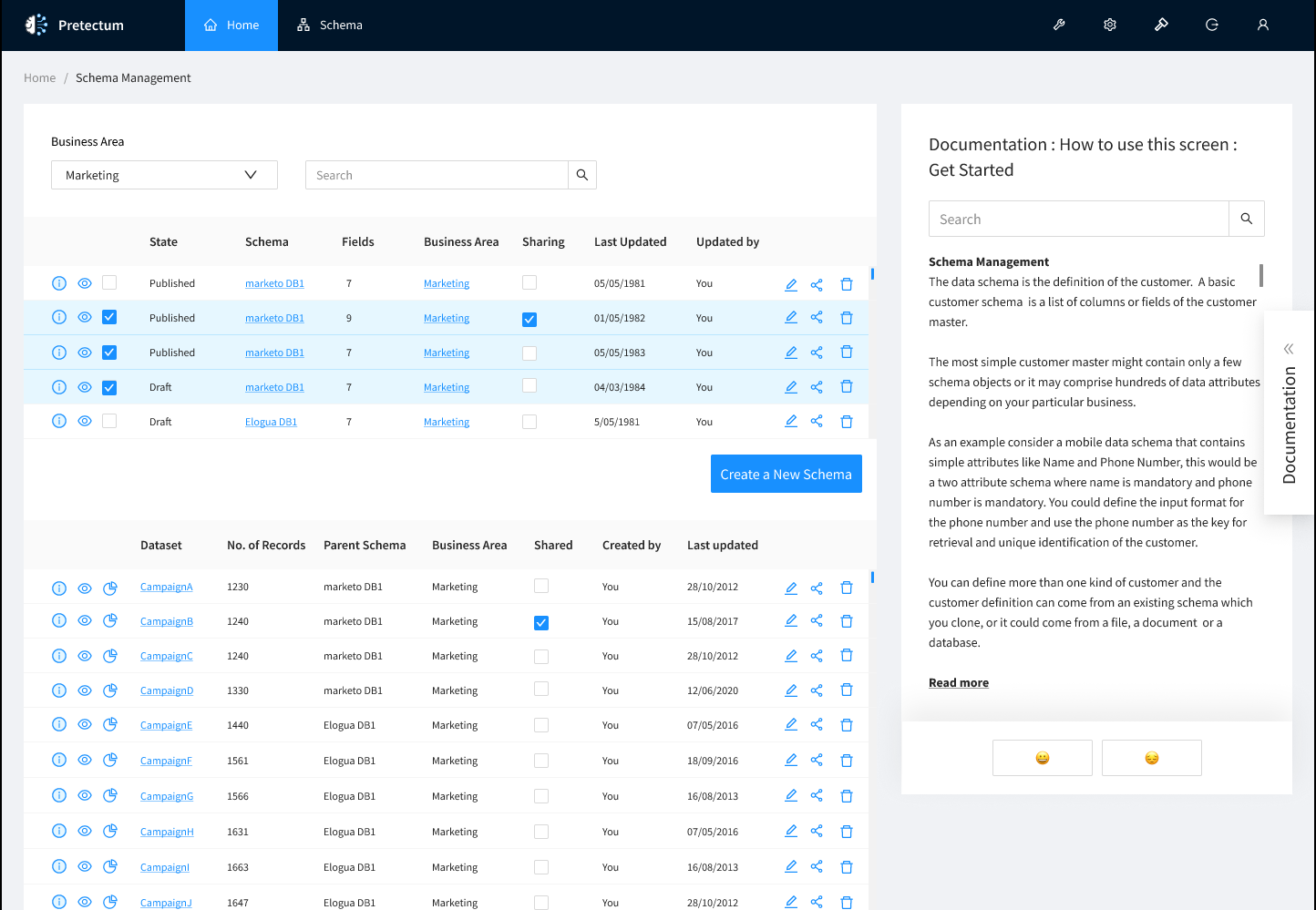
Task: Switch to the Schema tab
Action: pyautogui.click(x=330, y=26)
